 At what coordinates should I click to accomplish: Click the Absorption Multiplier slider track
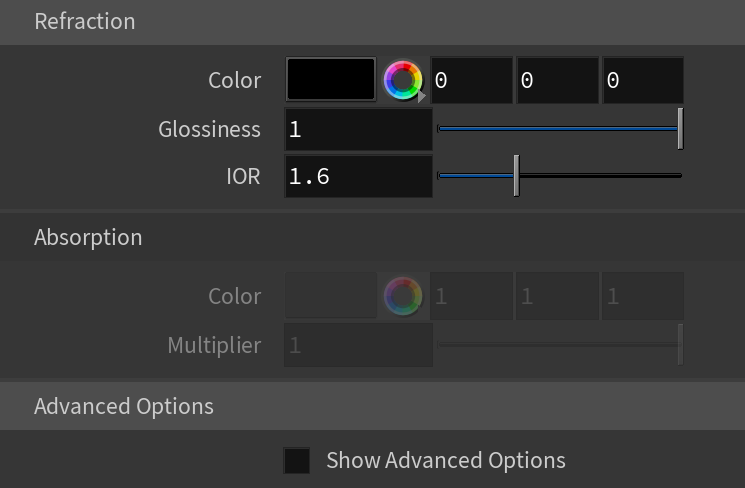[559, 344]
